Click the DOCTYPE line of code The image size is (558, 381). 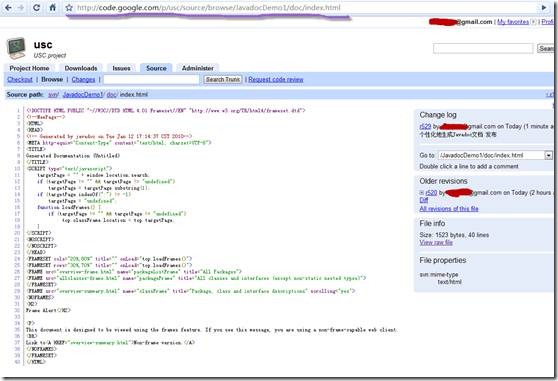click(166, 111)
